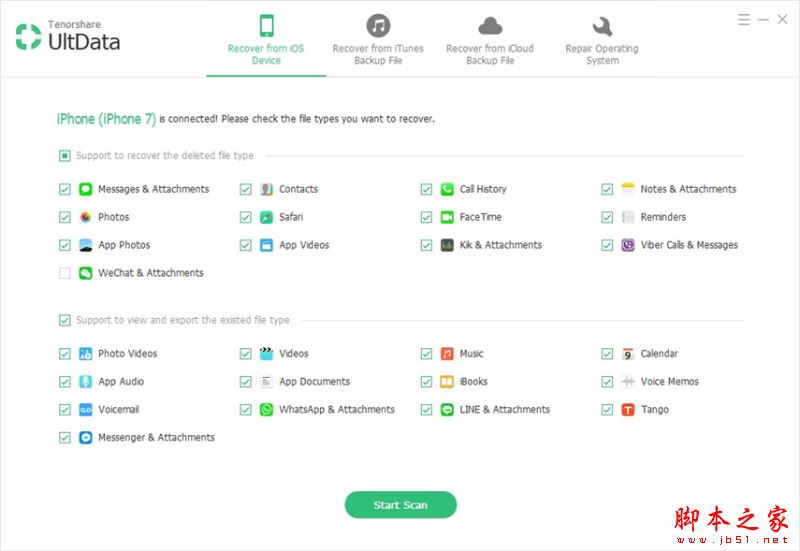Click the 'LINE & Attachments' label
Screen dimensions: 800x551
[x=505, y=410]
